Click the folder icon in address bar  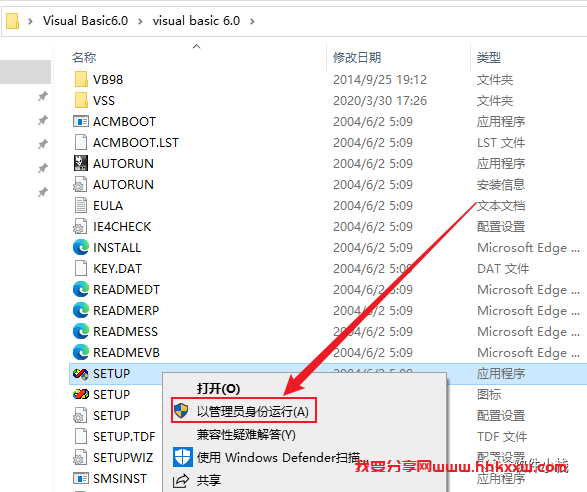12,21
